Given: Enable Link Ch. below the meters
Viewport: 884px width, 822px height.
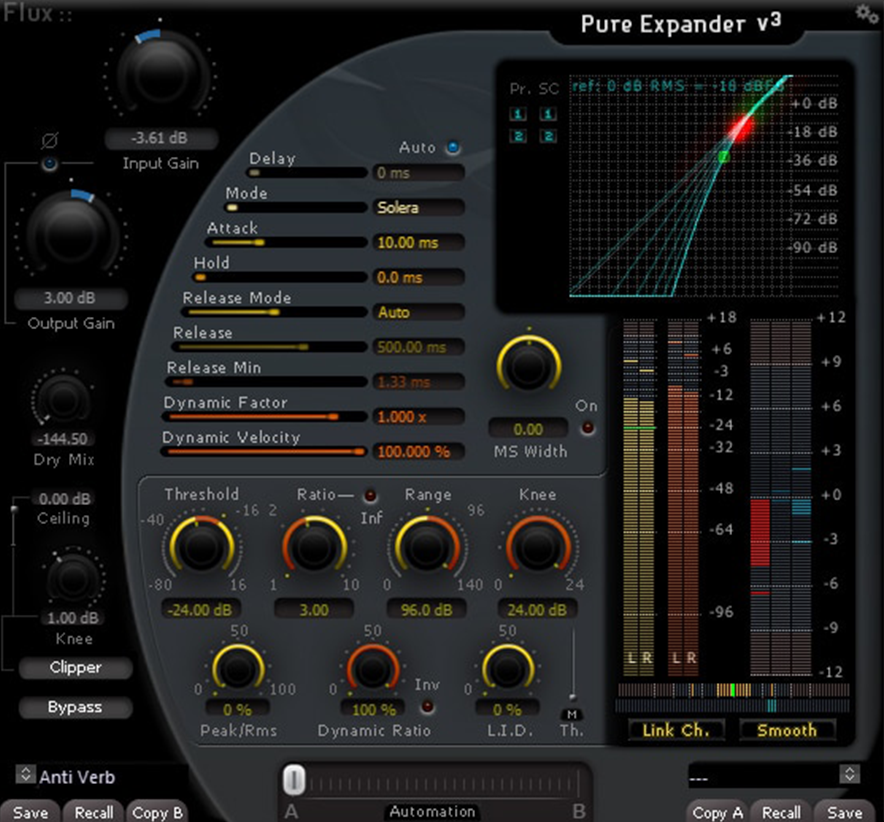Looking at the screenshot, I should pos(675,731).
